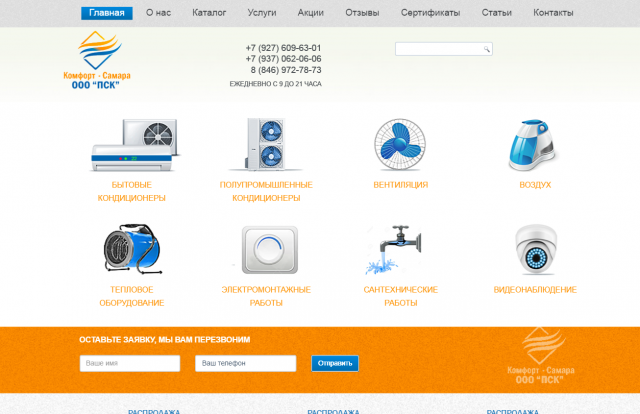Click the Ваш телефон input field
The image size is (640, 414).
[x=245, y=363]
